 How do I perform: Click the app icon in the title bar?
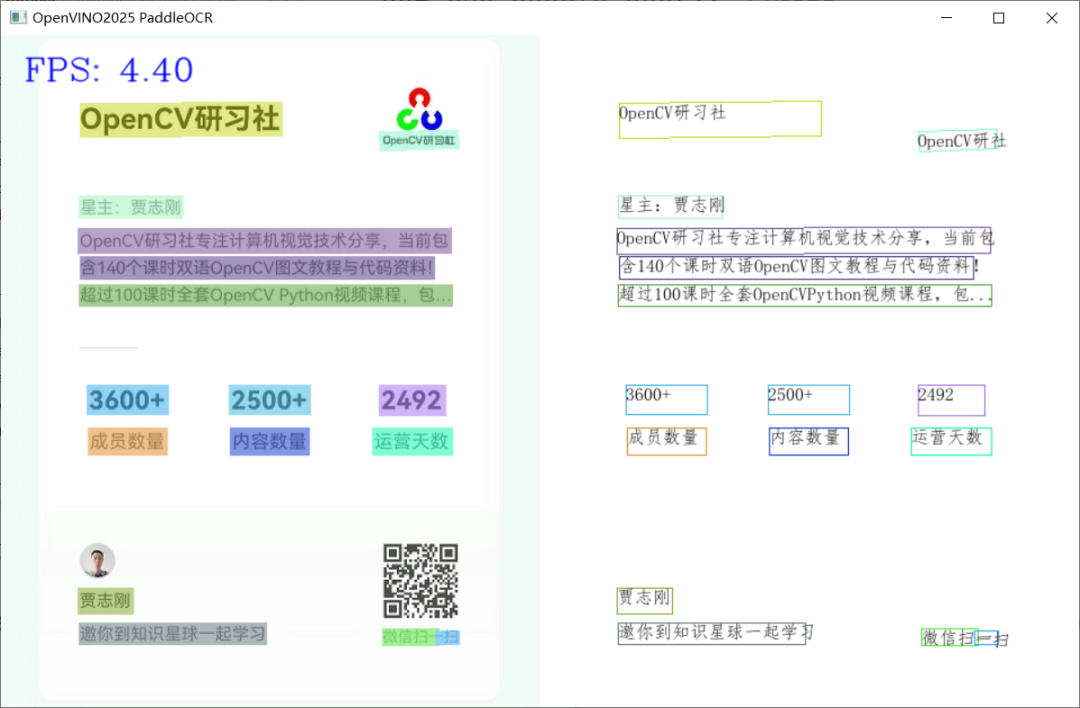[x=18, y=17]
